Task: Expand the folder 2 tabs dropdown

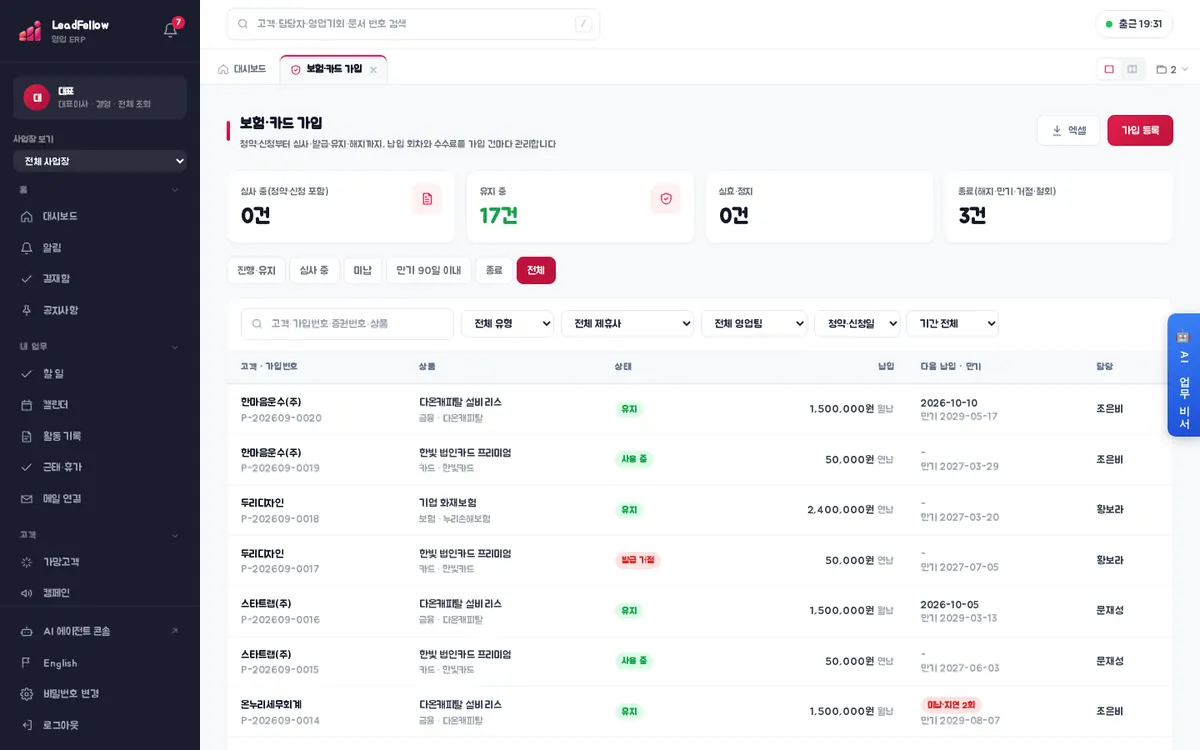Action: [1172, 70]
